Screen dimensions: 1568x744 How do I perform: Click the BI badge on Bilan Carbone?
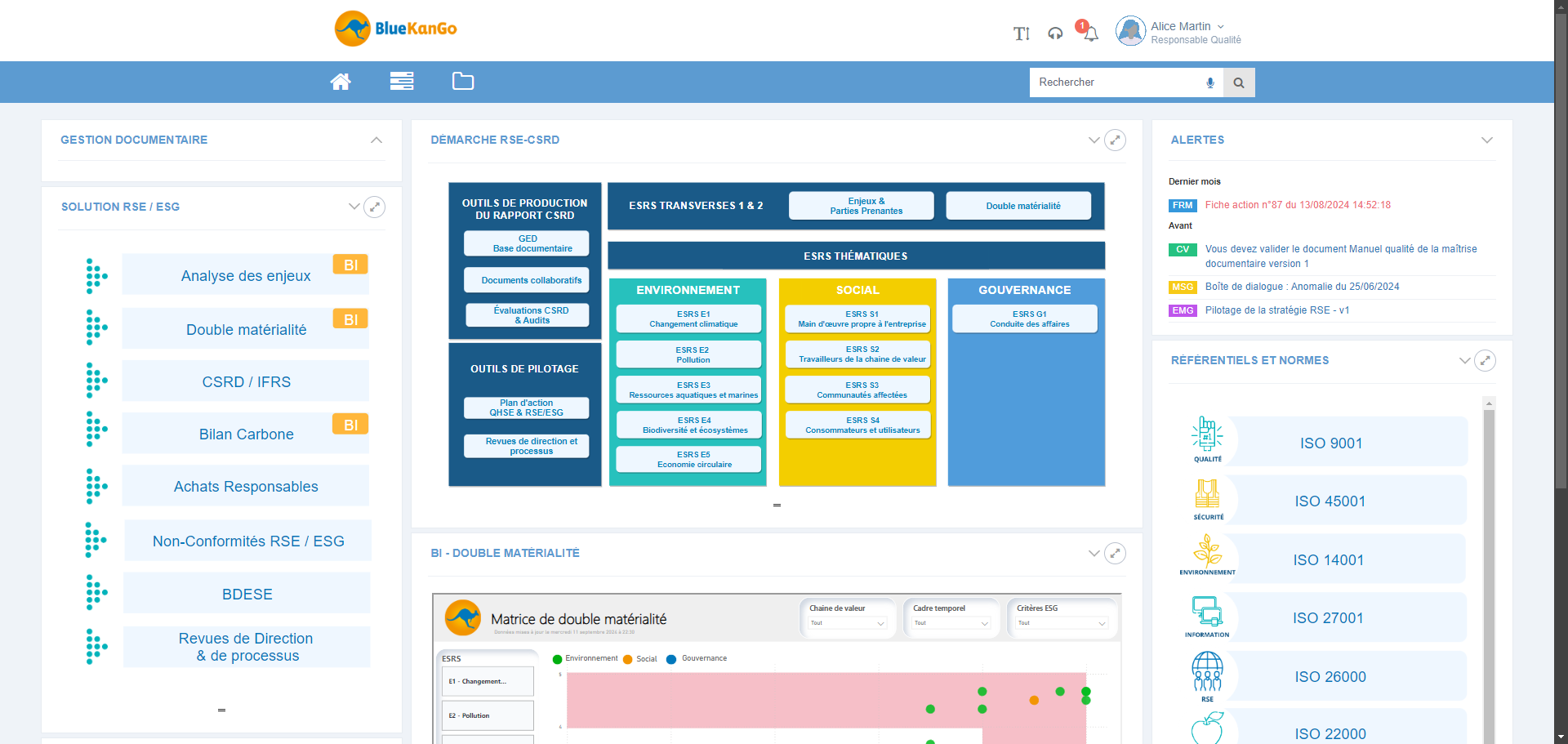coord(350,424)
